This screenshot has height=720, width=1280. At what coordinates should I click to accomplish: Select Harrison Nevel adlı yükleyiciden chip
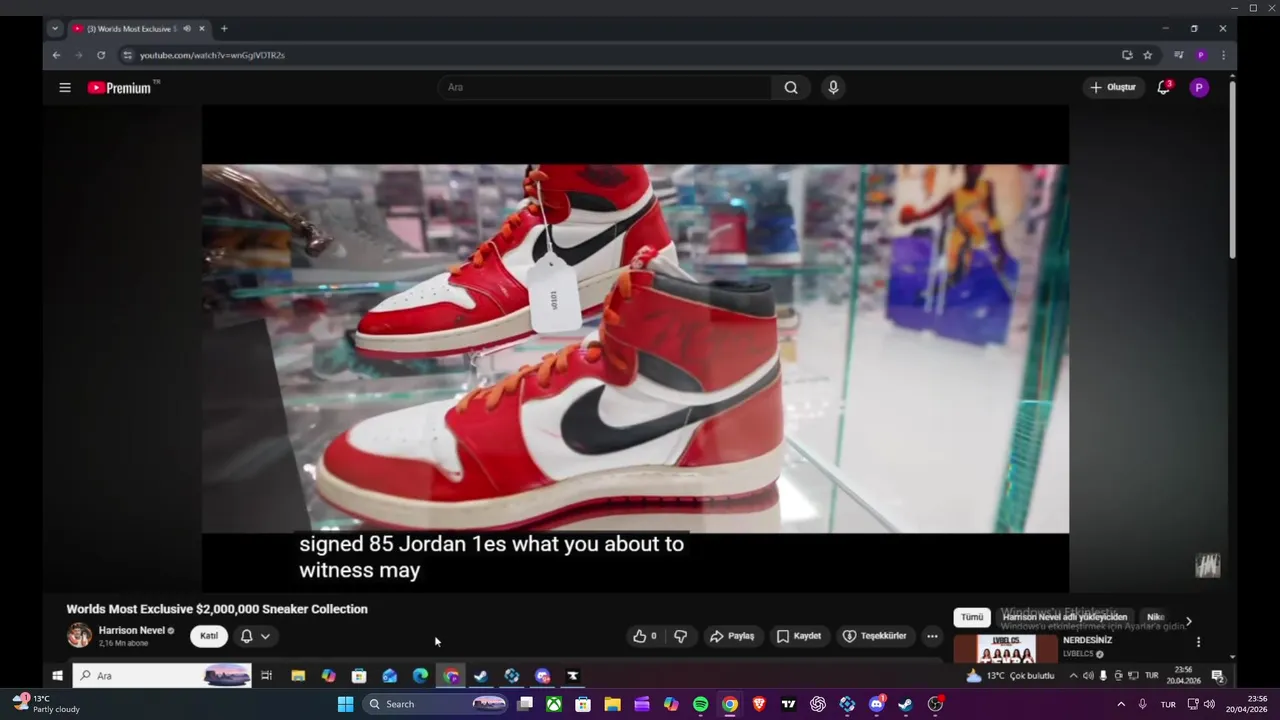coord(1065,617)
